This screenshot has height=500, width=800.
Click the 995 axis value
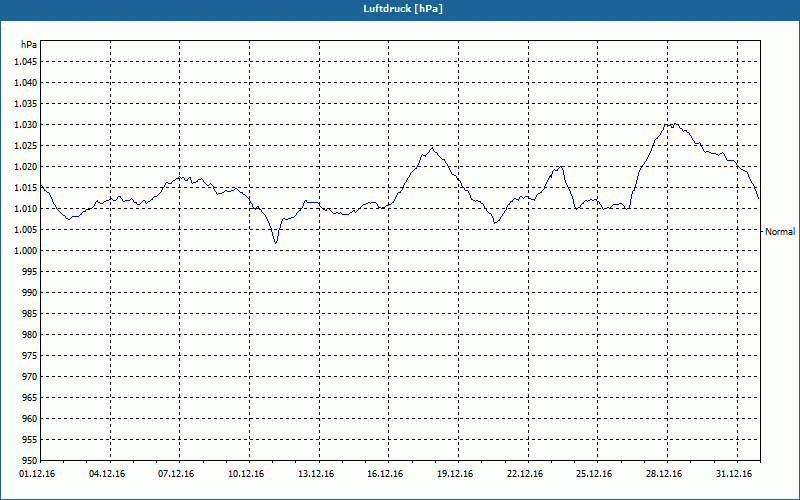(x=30, y=272)
